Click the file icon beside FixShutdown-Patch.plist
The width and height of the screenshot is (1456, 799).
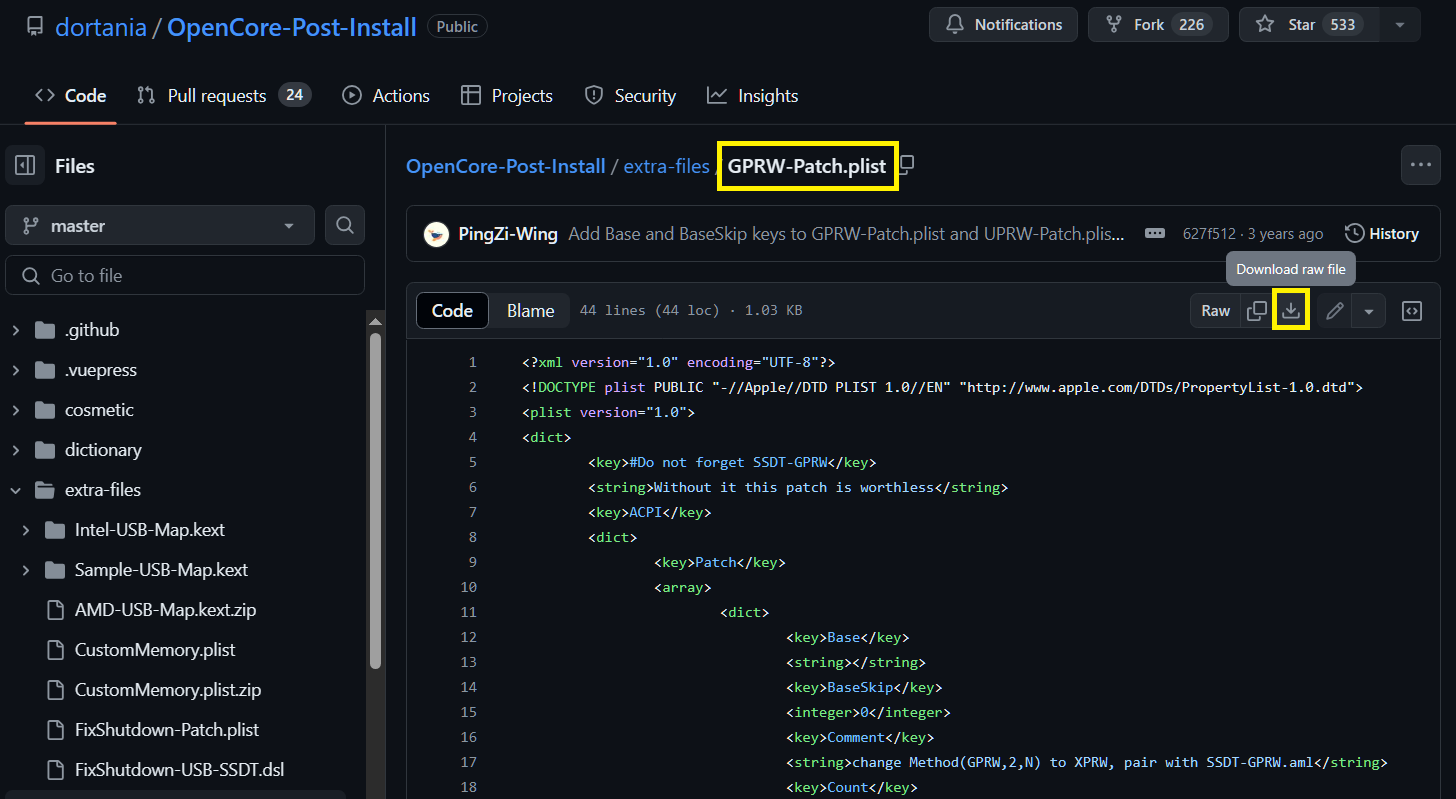pos(55,730)
